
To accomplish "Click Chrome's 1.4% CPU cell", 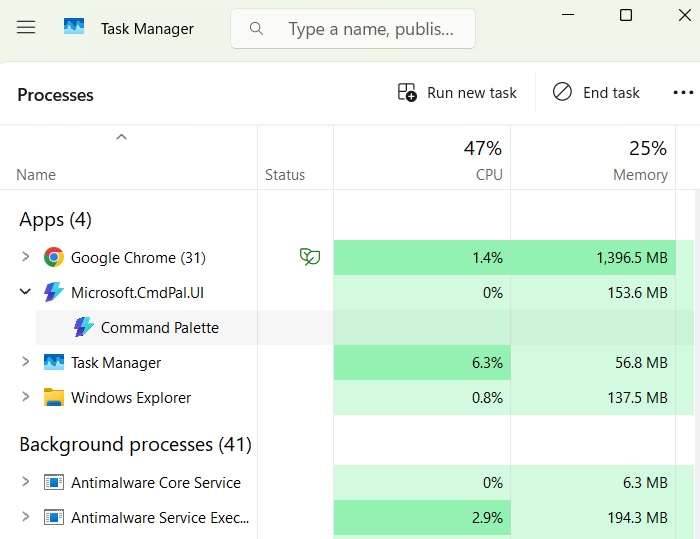I will coord(422,257).
